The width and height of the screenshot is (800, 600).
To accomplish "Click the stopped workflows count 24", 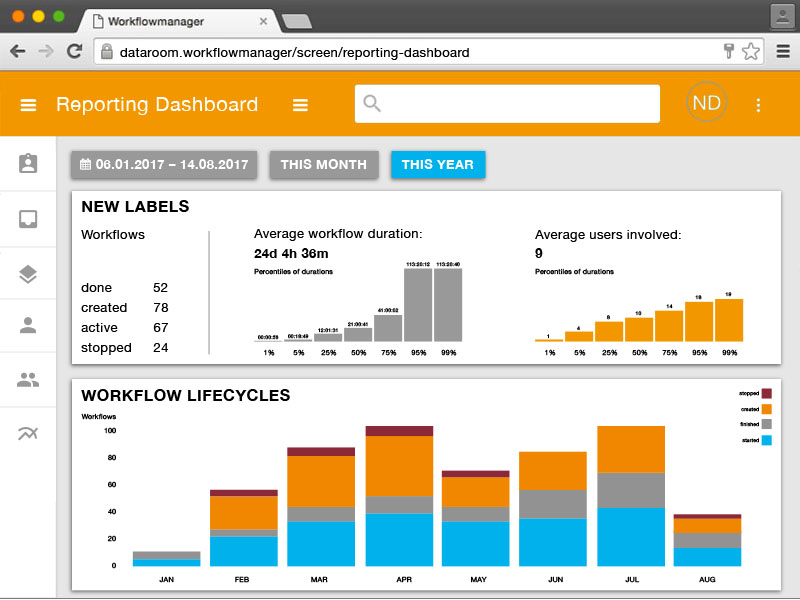I will pos(160,347).
